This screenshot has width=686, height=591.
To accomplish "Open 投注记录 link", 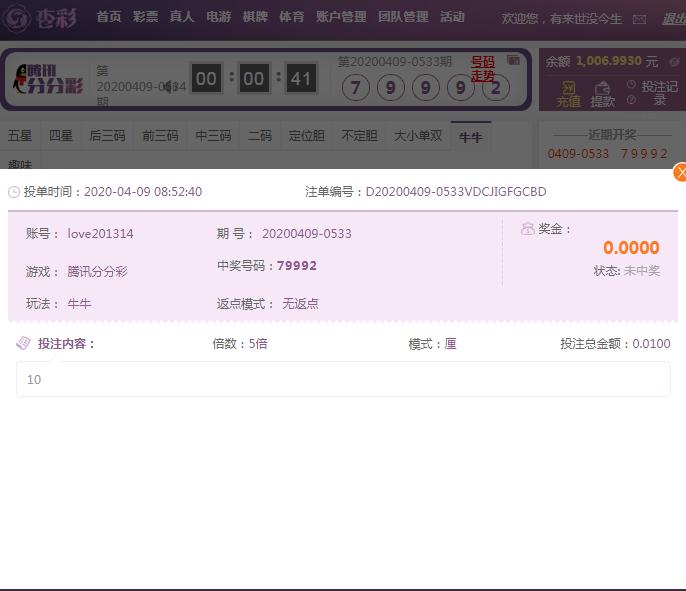I will click(x=660, y=93).
